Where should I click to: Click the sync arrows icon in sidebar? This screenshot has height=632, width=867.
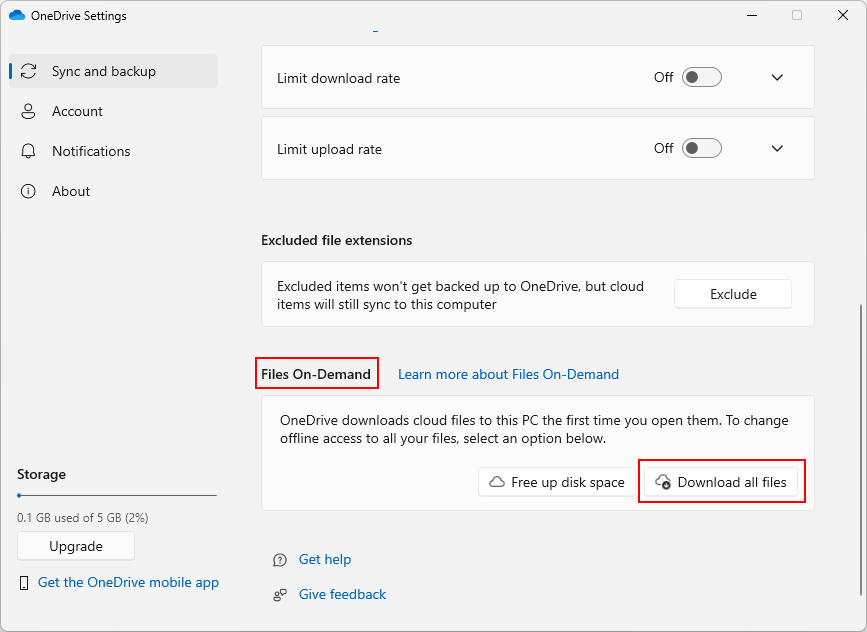pyautogui.click(x=28, y=71)
